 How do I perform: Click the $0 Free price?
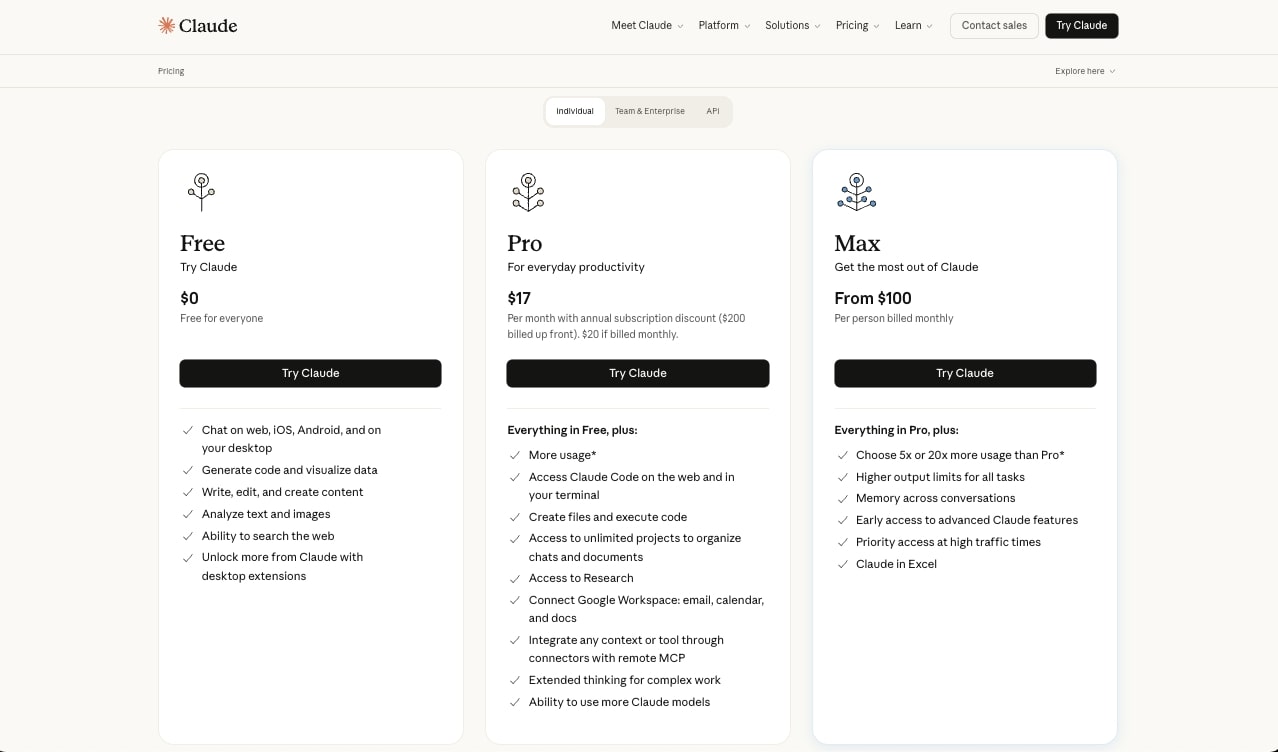coord(189,298)
